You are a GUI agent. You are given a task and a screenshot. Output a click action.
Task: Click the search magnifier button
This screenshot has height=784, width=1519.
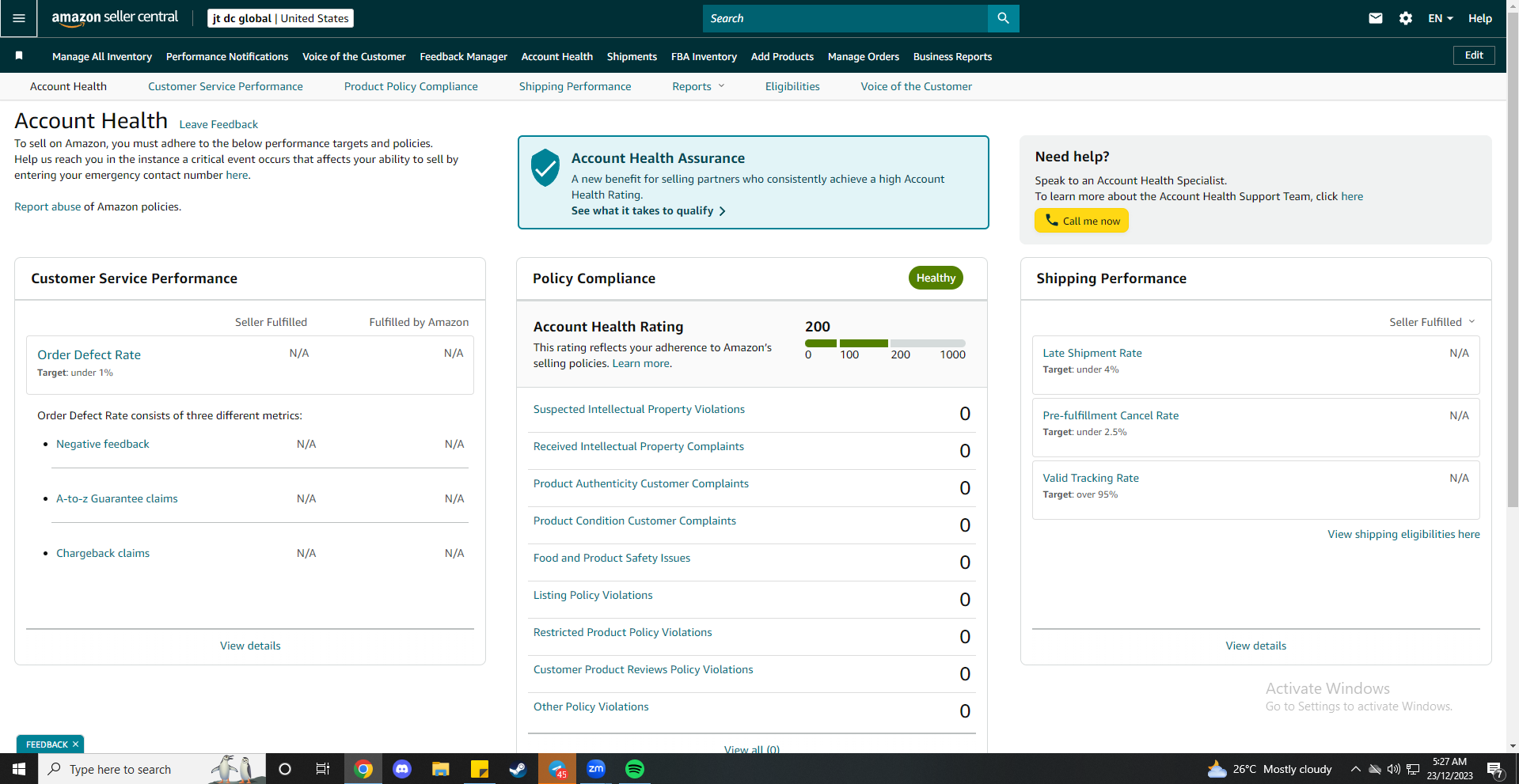(x=1003, y=18)
